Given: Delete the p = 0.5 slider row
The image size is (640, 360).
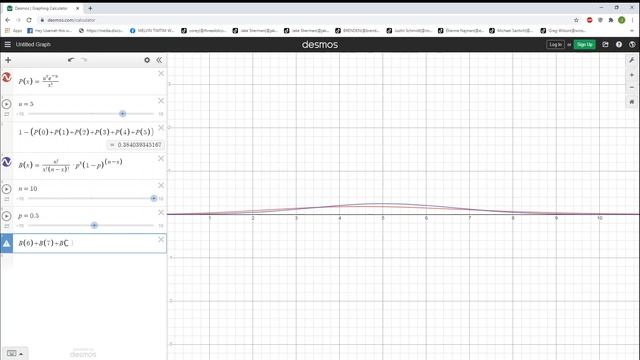Looking at the screenshot, I should 161,212.
